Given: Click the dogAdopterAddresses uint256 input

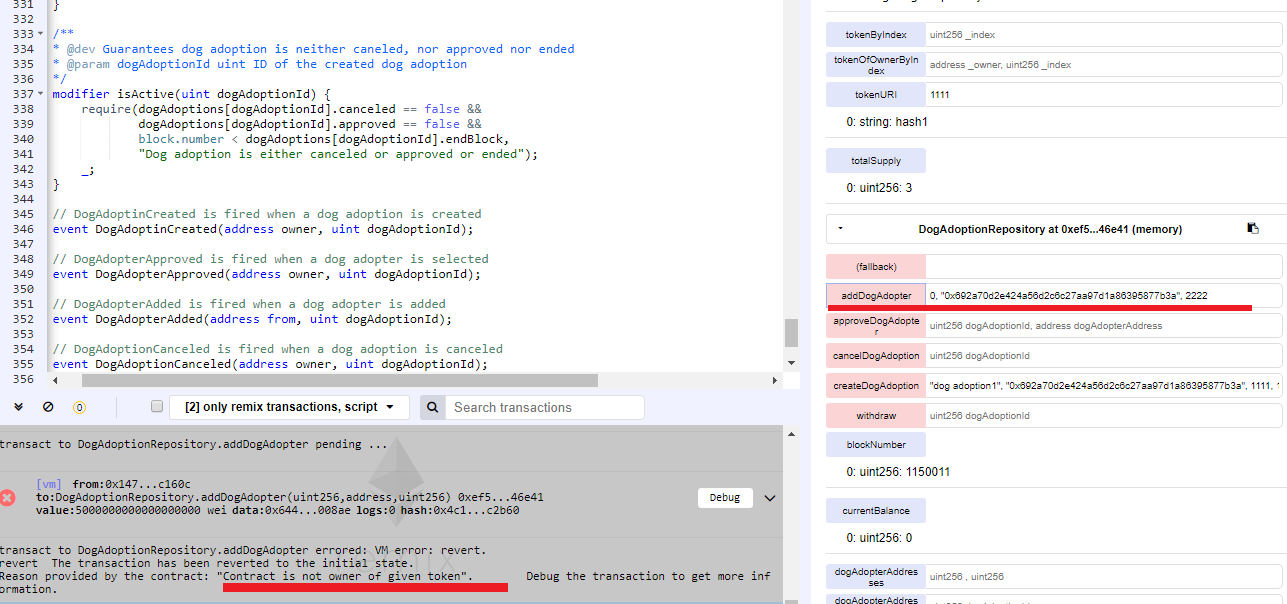Looking at the screenshot, I should [x=1104, y=576].
